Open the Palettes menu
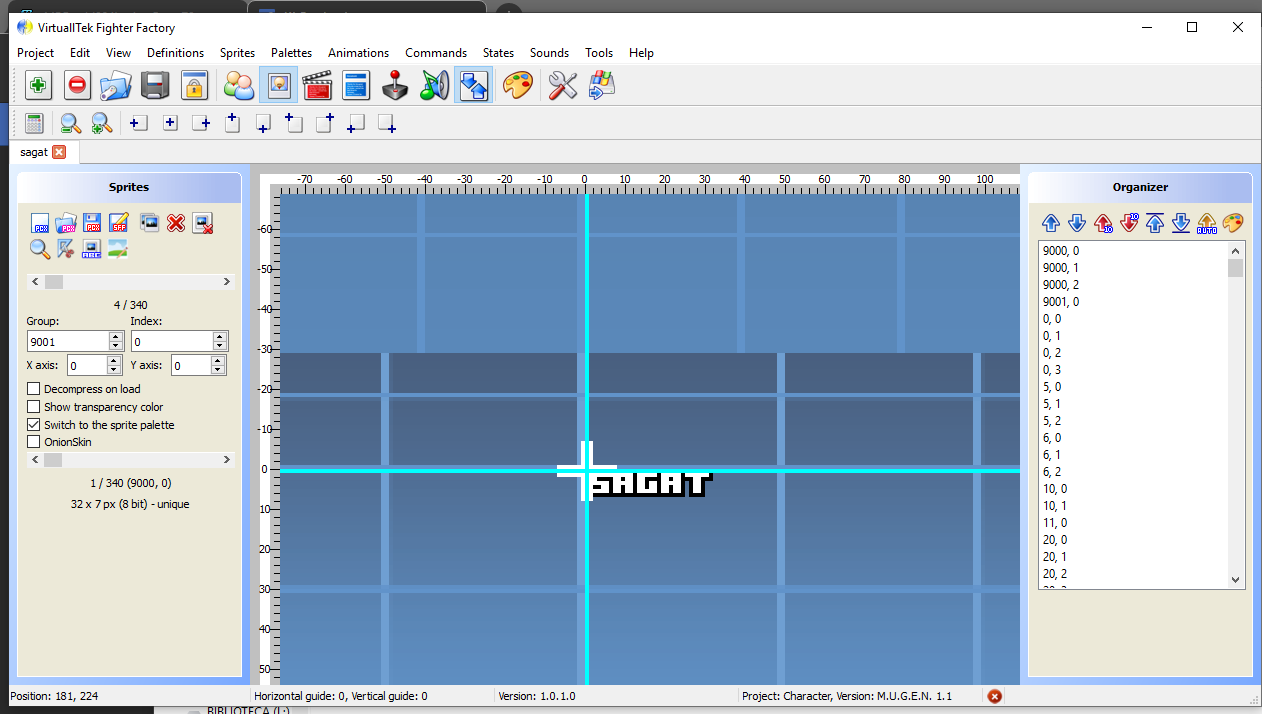This screenshot has height=714, width=1262. tap(291, 53)
